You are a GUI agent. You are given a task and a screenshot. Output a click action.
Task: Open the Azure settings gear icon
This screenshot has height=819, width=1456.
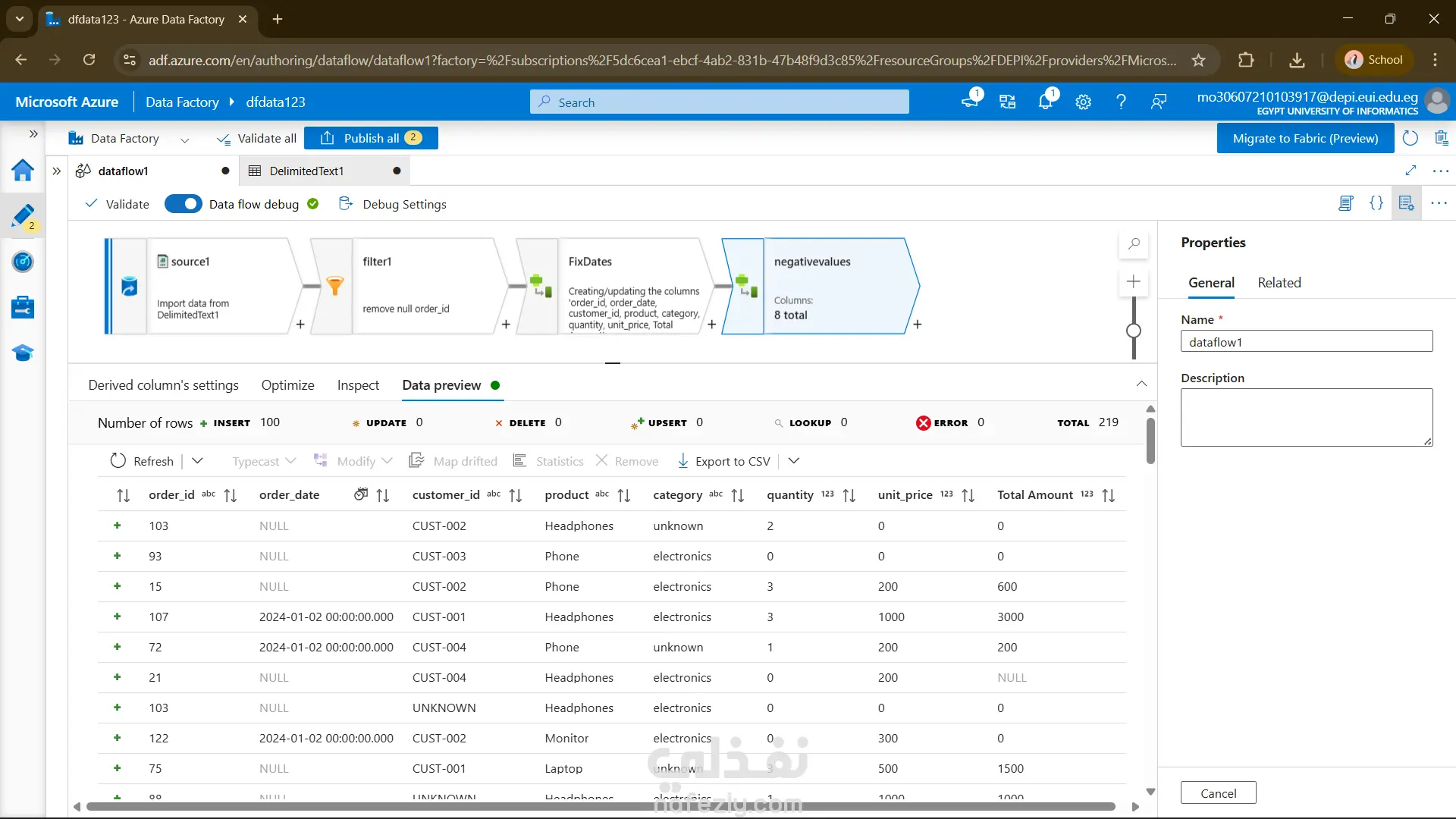(x=1083, y=102)
